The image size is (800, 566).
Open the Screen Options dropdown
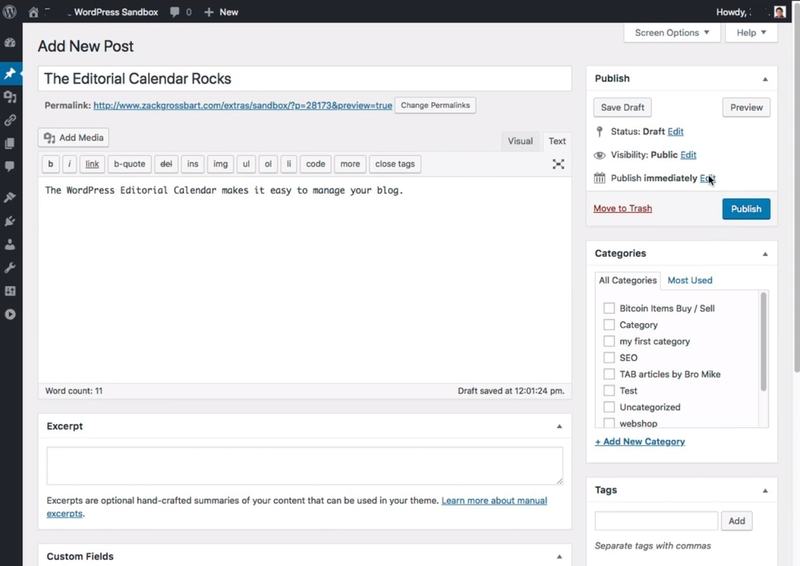click(672, 33)
